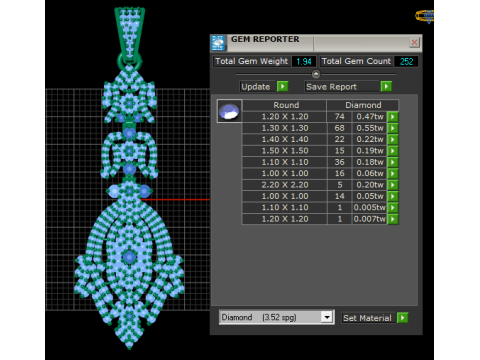The width and height of the screenshot is (480, 360).
Task: Click the green arrow beside Save Report
Action: click(x=386, y=87)
